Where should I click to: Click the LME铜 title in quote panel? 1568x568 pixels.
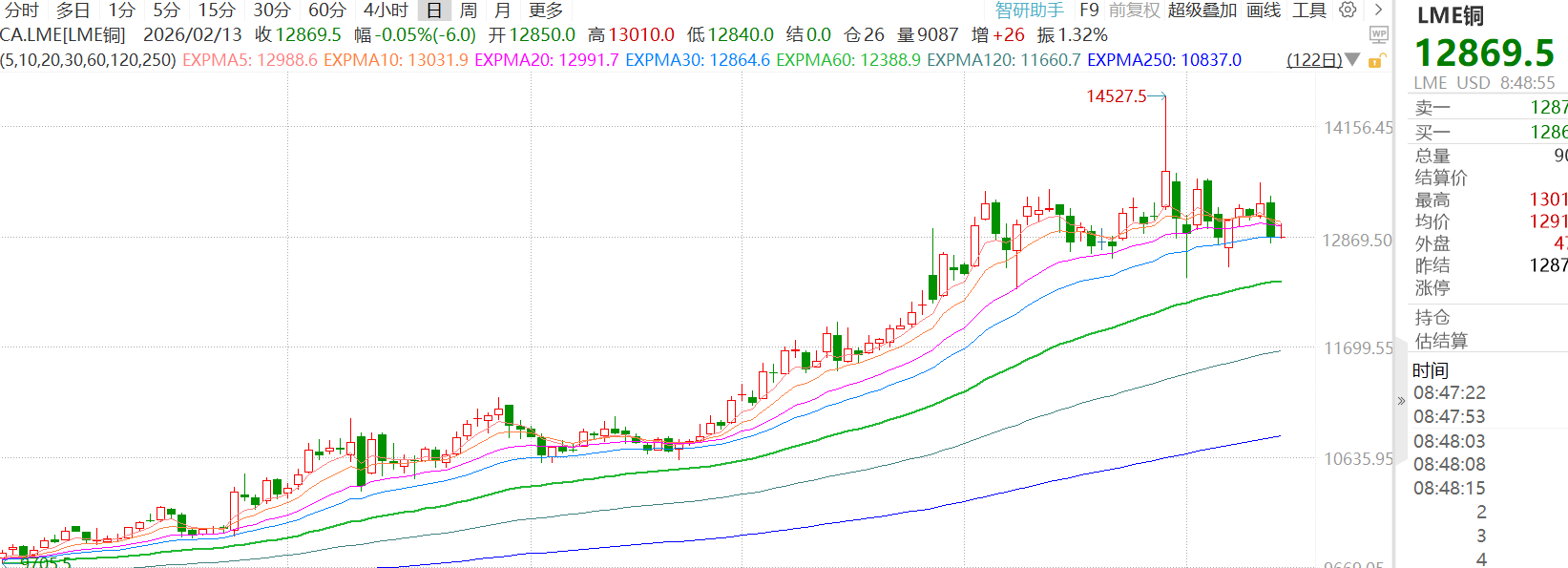click(1451, 16)
